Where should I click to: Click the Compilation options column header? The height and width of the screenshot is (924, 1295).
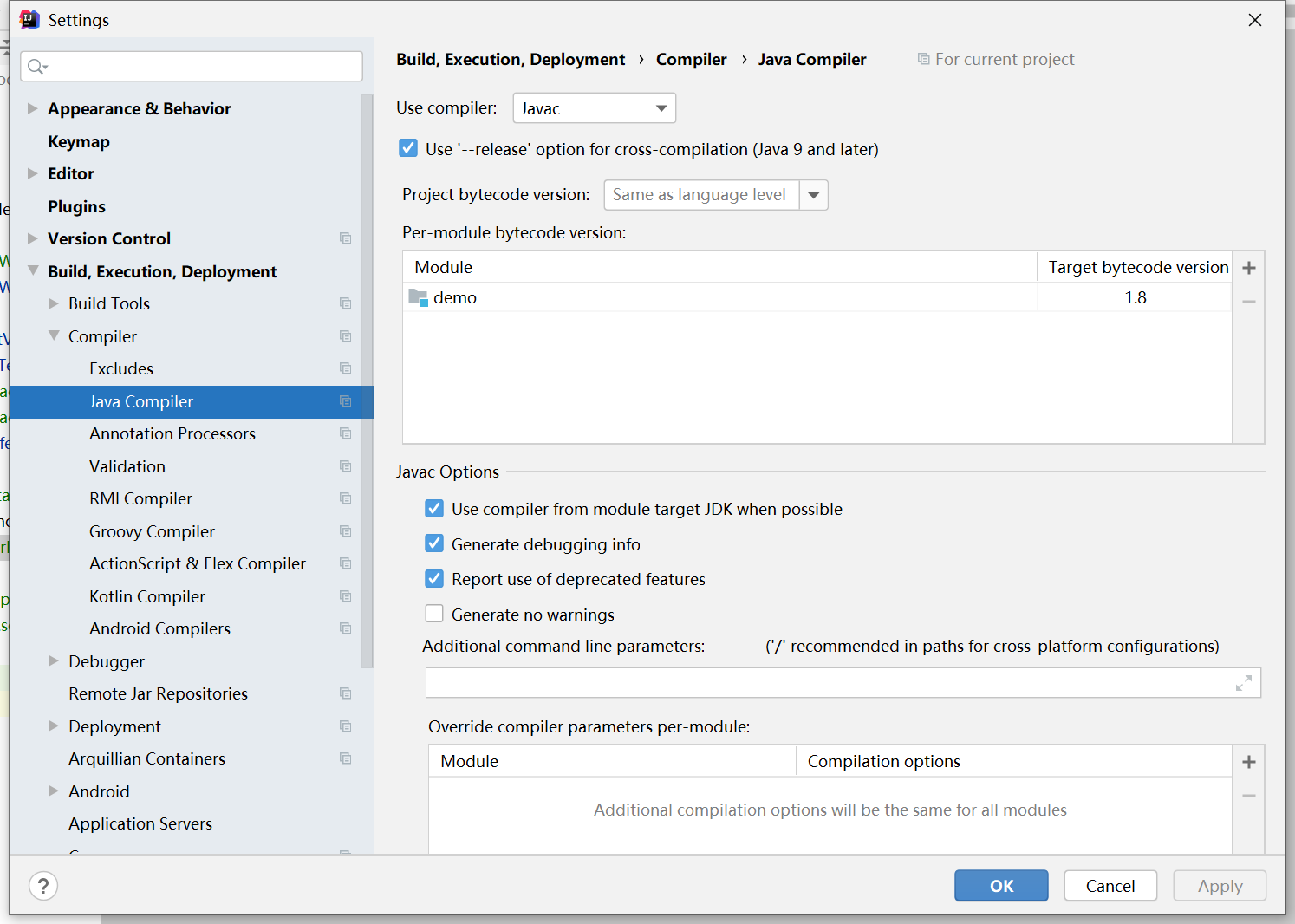[1014, 761]
